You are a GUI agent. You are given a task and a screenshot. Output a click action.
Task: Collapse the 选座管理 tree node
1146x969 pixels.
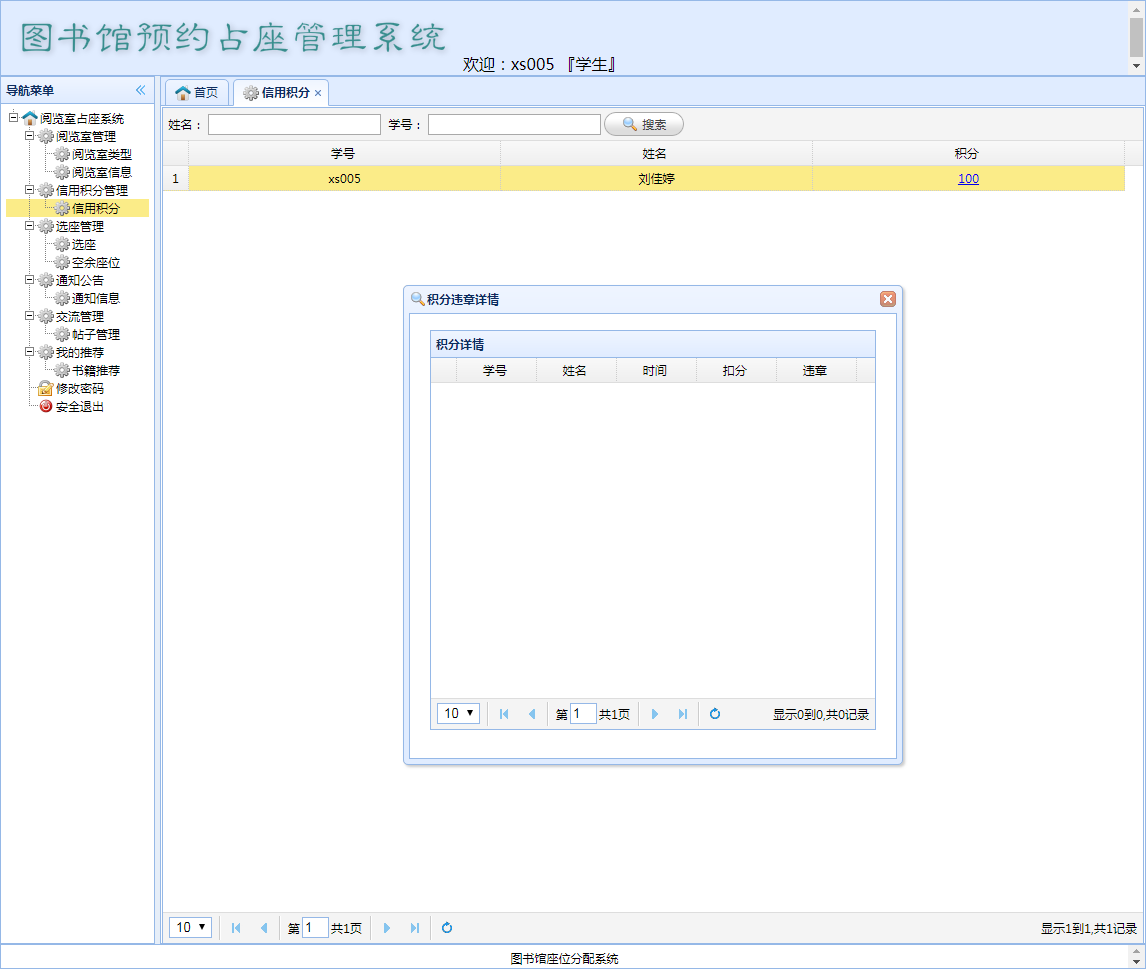[x=29, y=225]
